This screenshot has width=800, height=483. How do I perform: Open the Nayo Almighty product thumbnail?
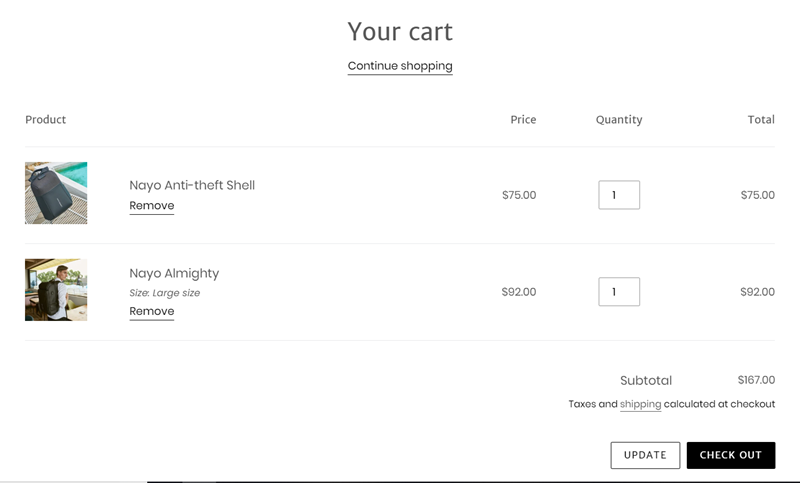click(56, 290)
